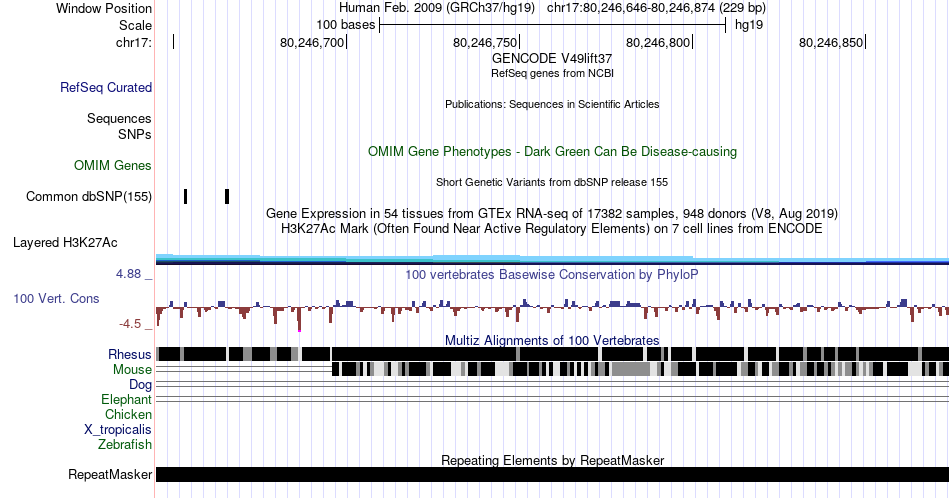Viewport: 950px width, 498px height.
Task: Click the 100 bases scale bar
Action: [x=552, y=25]
